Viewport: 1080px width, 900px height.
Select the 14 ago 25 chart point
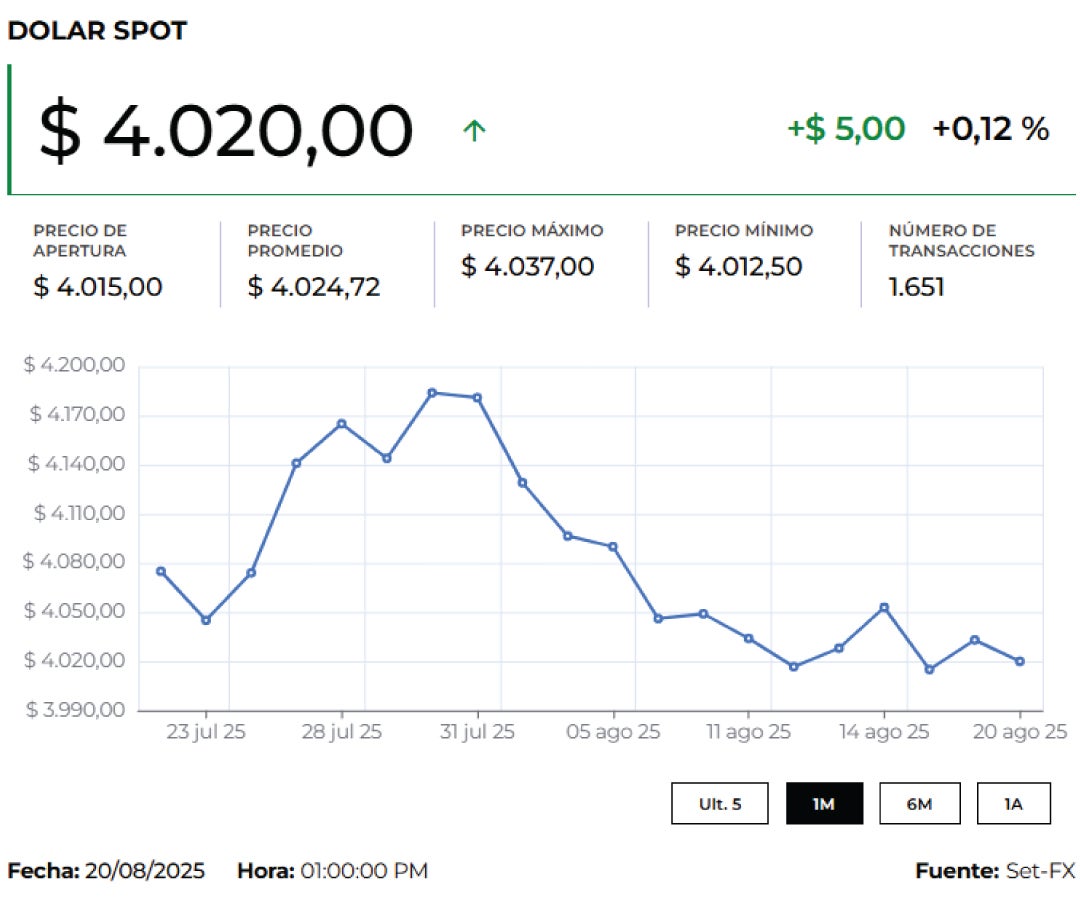point(884,607)
